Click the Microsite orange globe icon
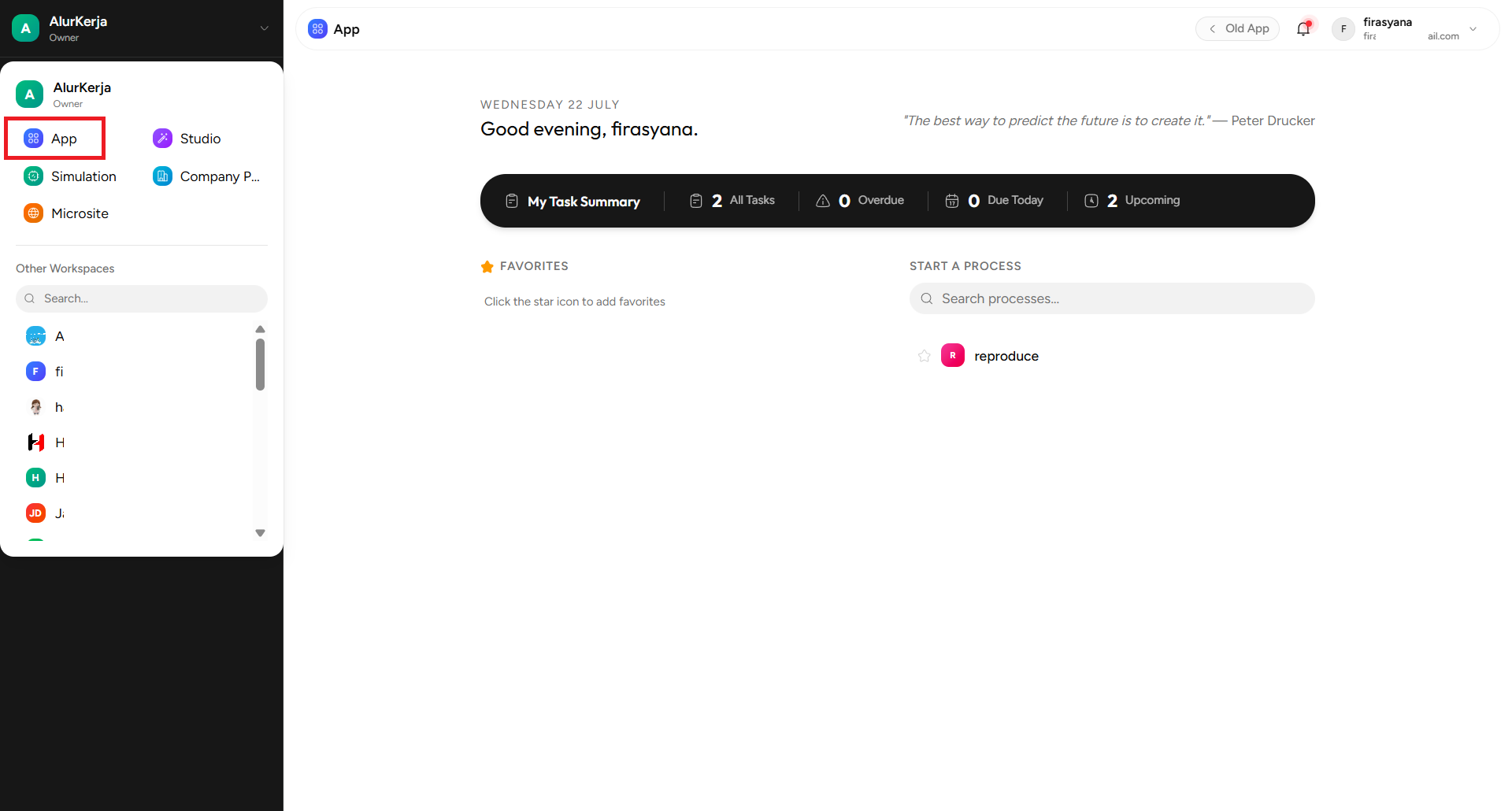1512x811 pixels. coord(33,213)
